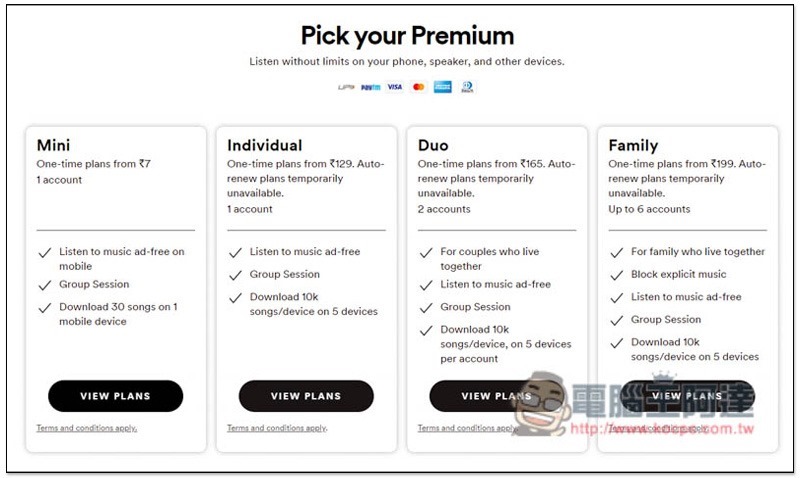Click checkmark beside Download 30 songs
This screenshot has height=478, width=800.
pos(45,308)
